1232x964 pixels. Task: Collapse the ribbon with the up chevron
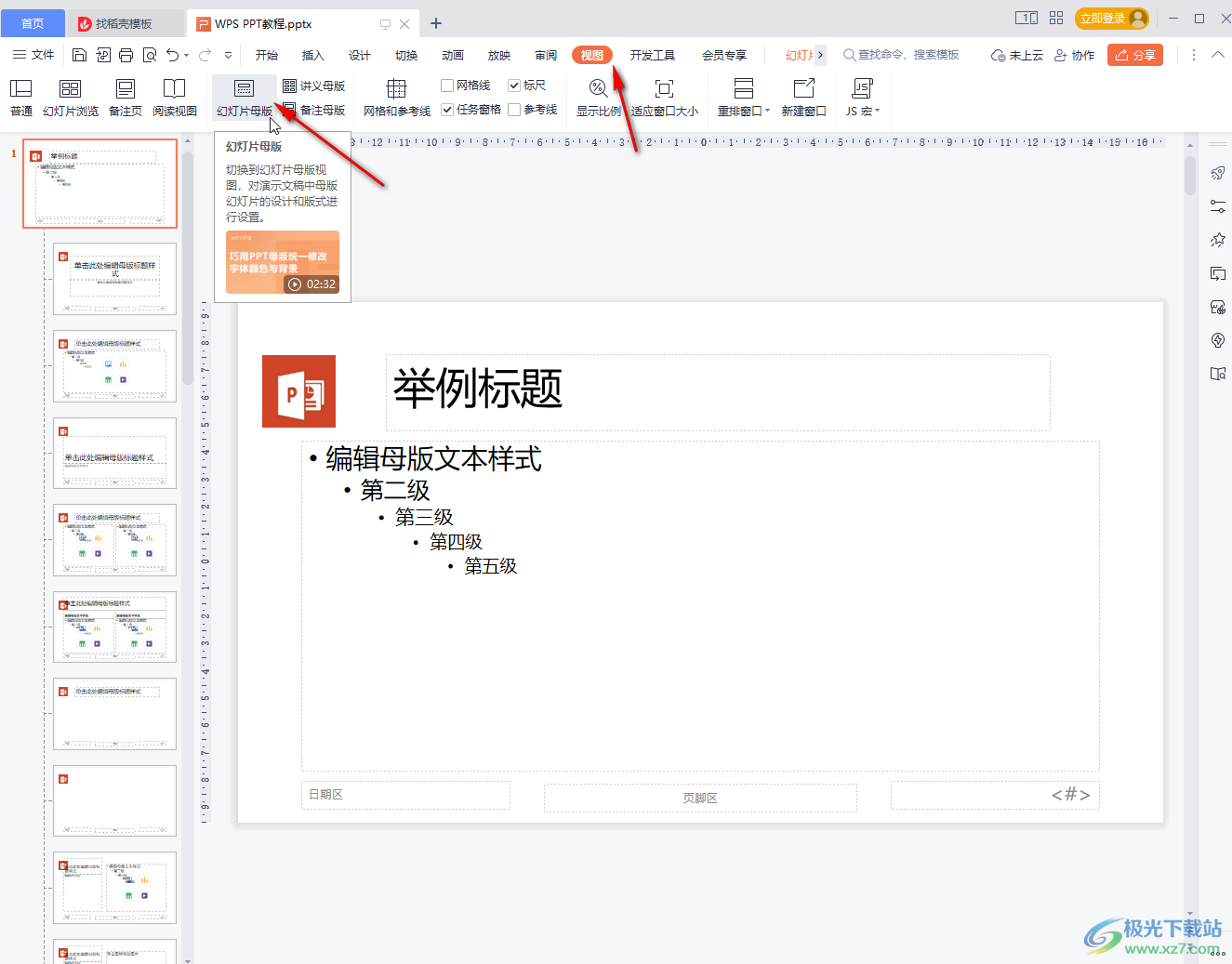click(1218, 55)
